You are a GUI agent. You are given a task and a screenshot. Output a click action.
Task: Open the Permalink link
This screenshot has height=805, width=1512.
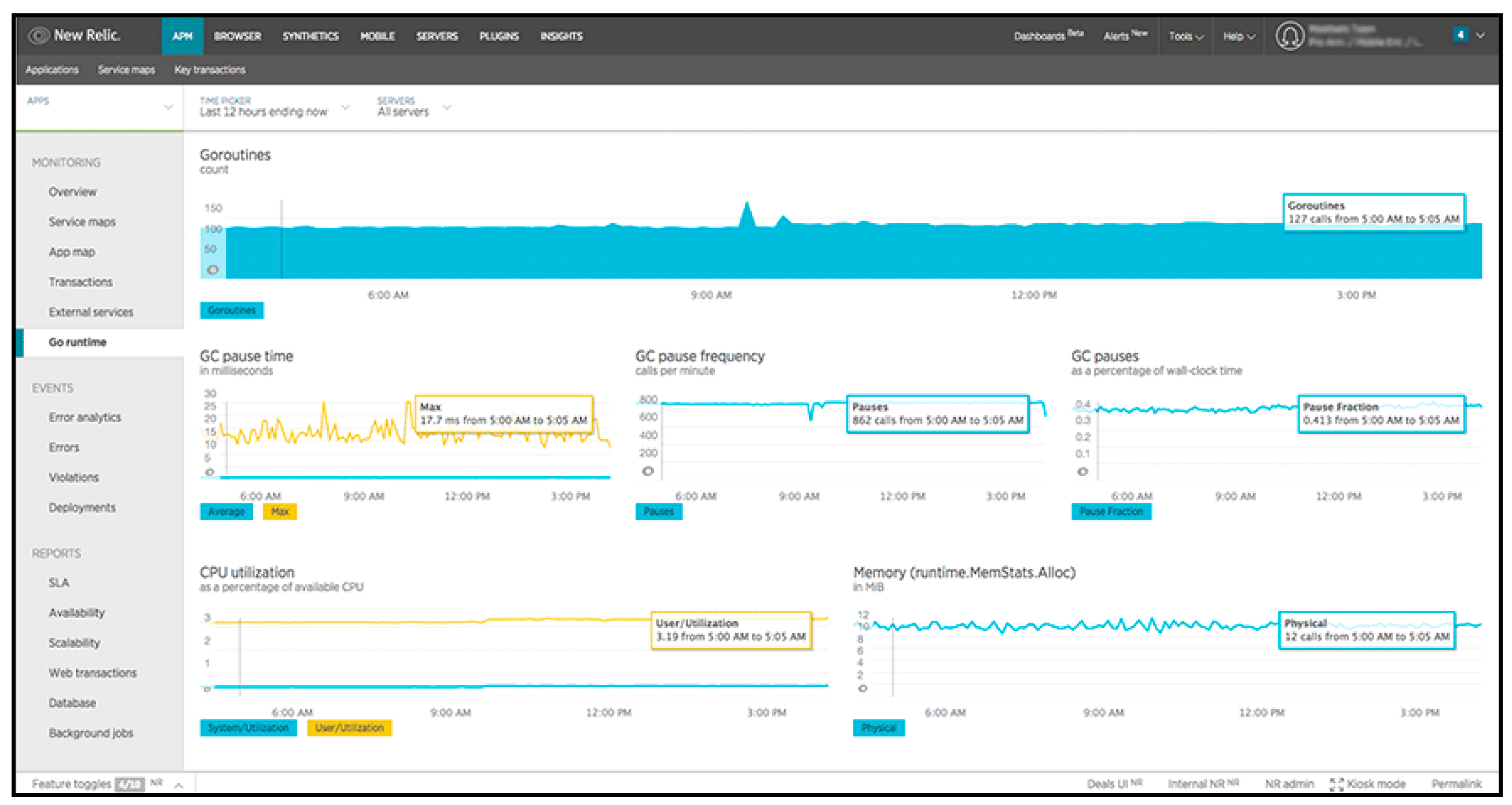point(1456,784)
